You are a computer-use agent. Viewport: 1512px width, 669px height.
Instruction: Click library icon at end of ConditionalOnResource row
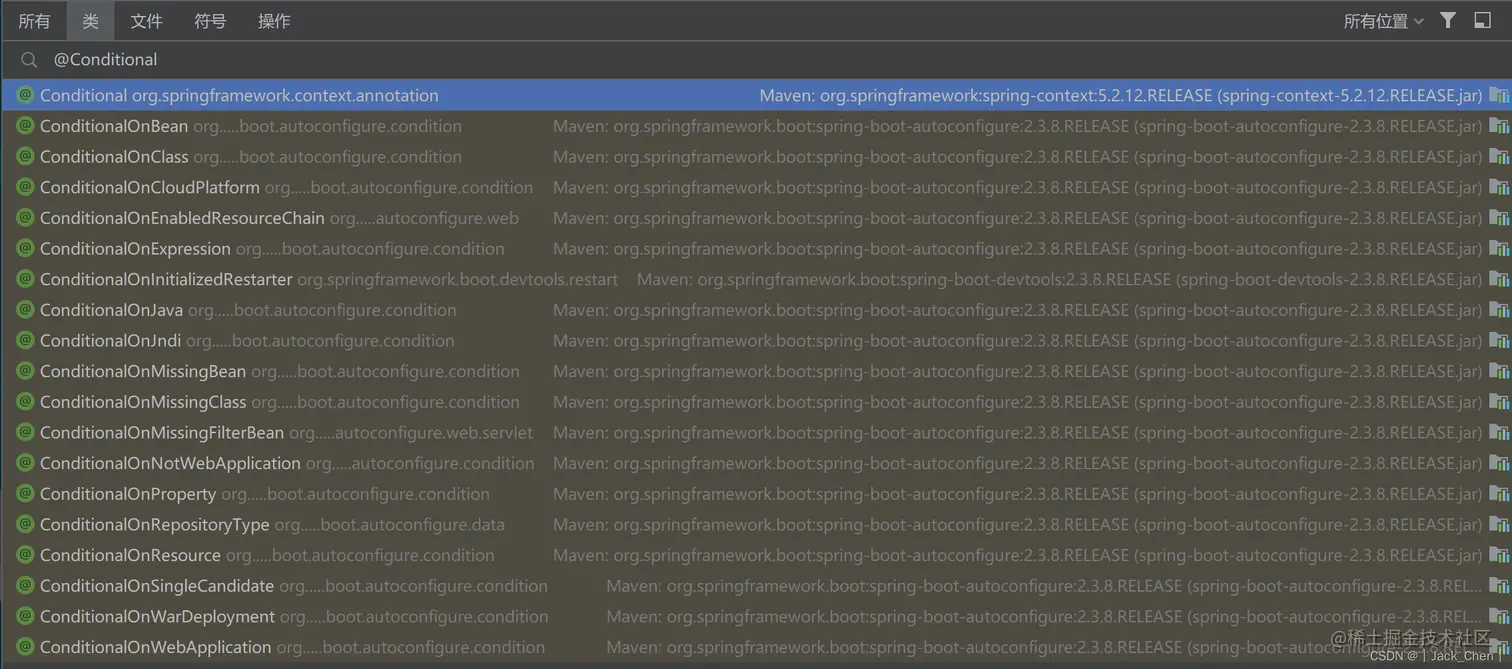(x=1499, y=555)
